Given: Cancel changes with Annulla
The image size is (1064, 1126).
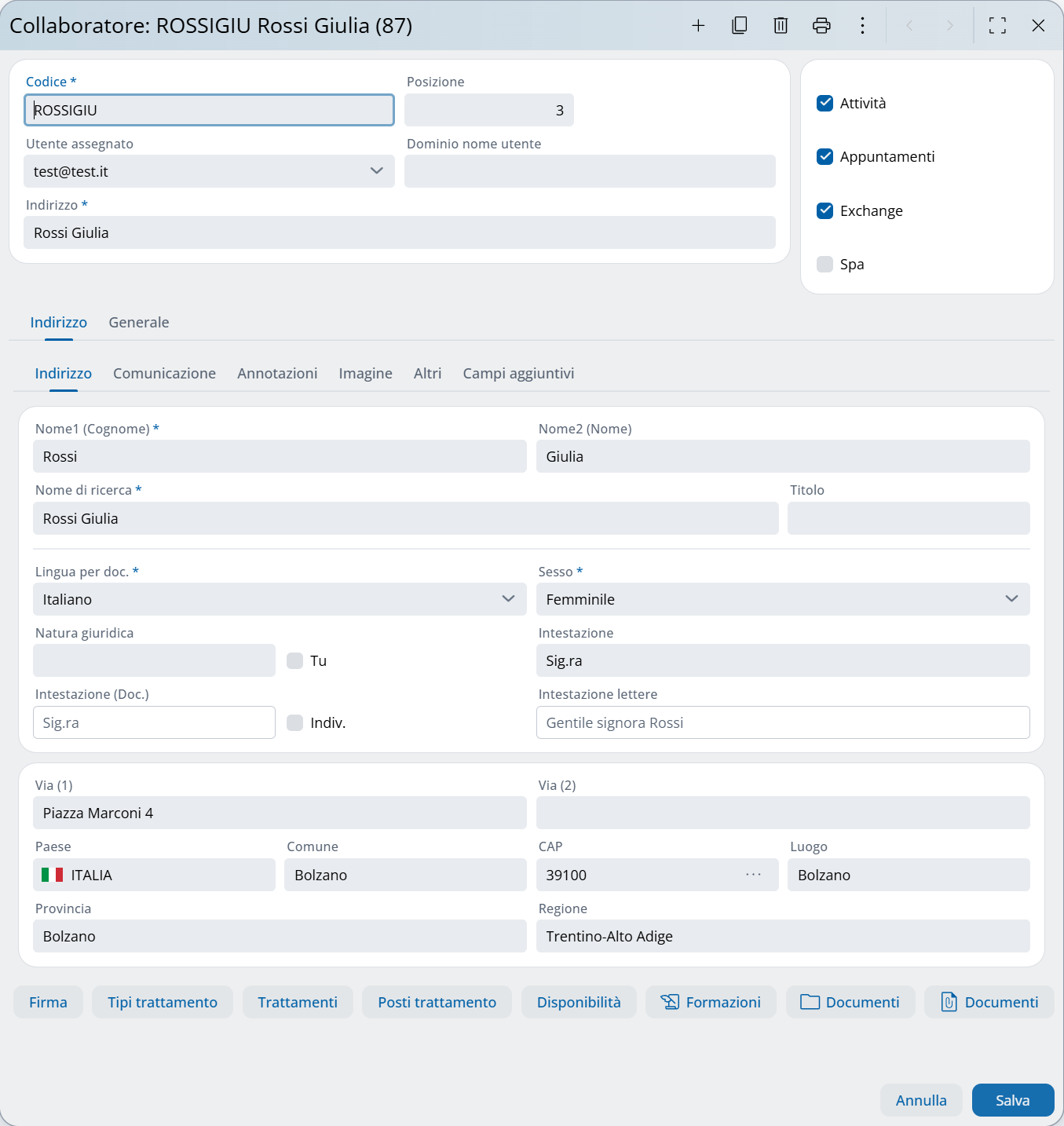Looking at the screenshot, I should click(920, 1100).
